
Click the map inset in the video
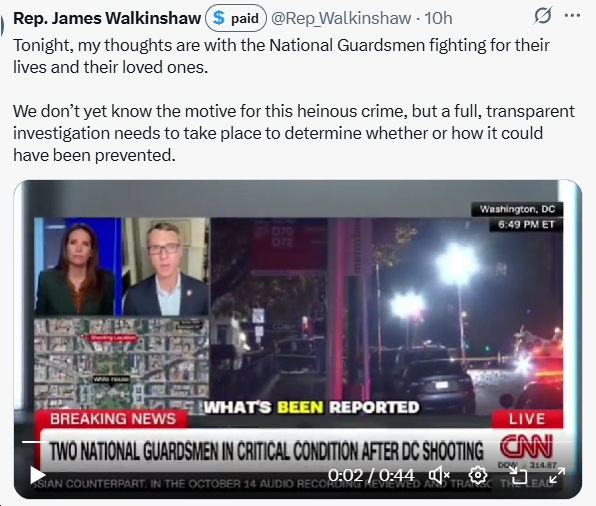[122, 364]
